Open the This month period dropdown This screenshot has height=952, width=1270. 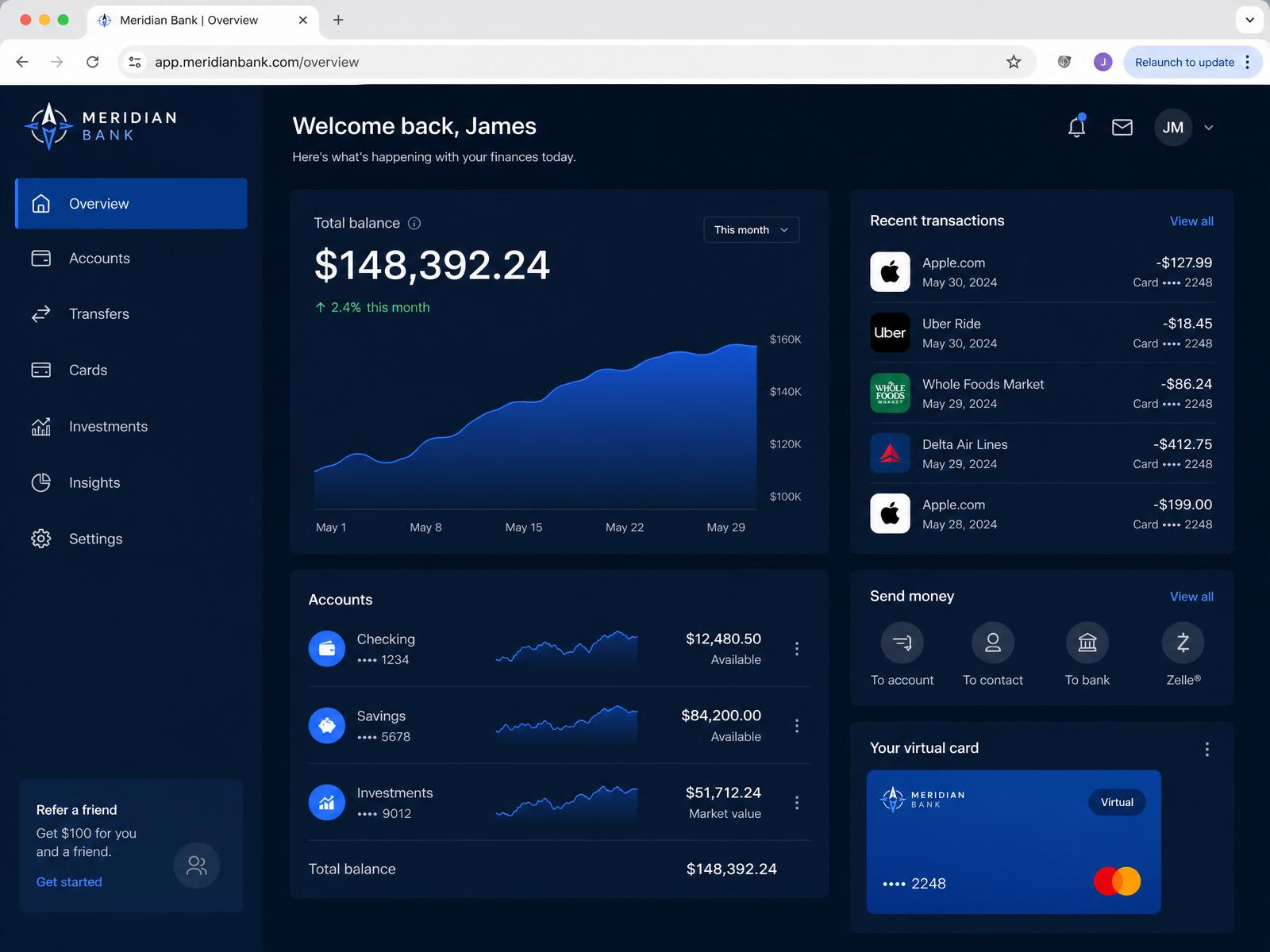(x=751, y=230)
